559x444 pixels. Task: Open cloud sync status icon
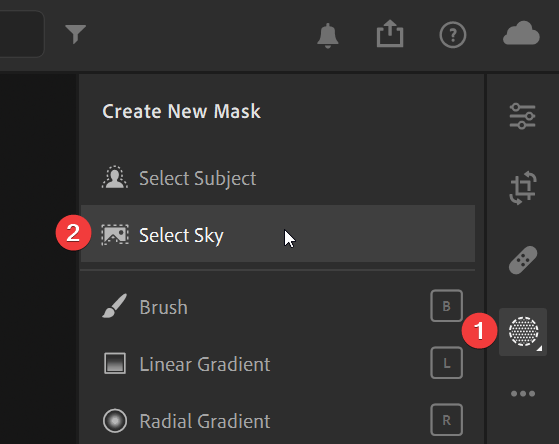point(521,33)
